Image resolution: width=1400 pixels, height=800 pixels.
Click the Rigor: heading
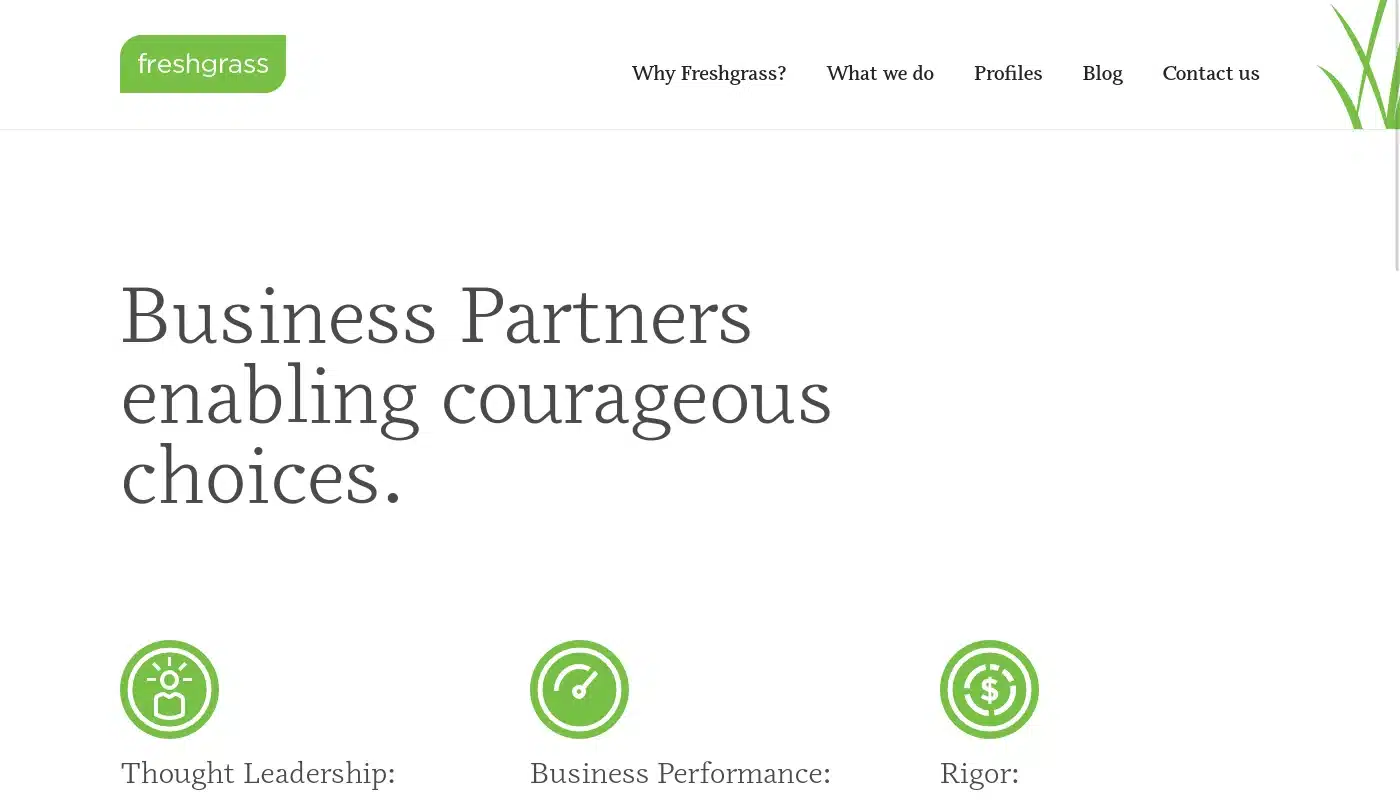(979, 773)
